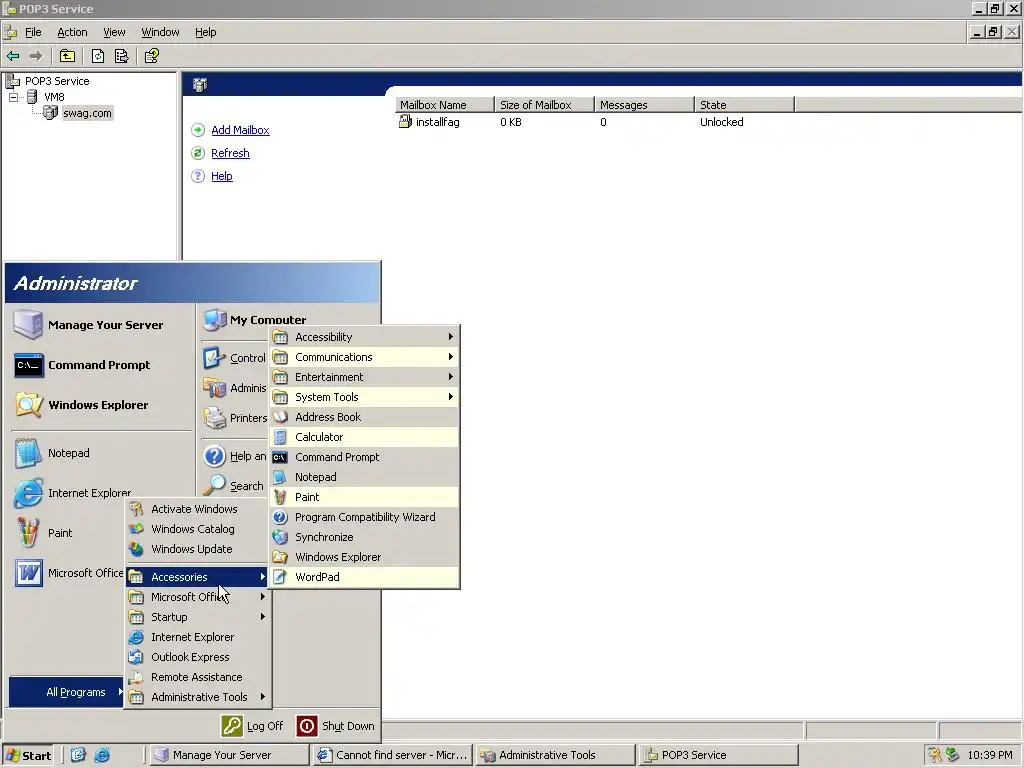Click the Help toolbar icon with question mark
The height and width of the screenshot is (768, 1024).
(152, 56)
